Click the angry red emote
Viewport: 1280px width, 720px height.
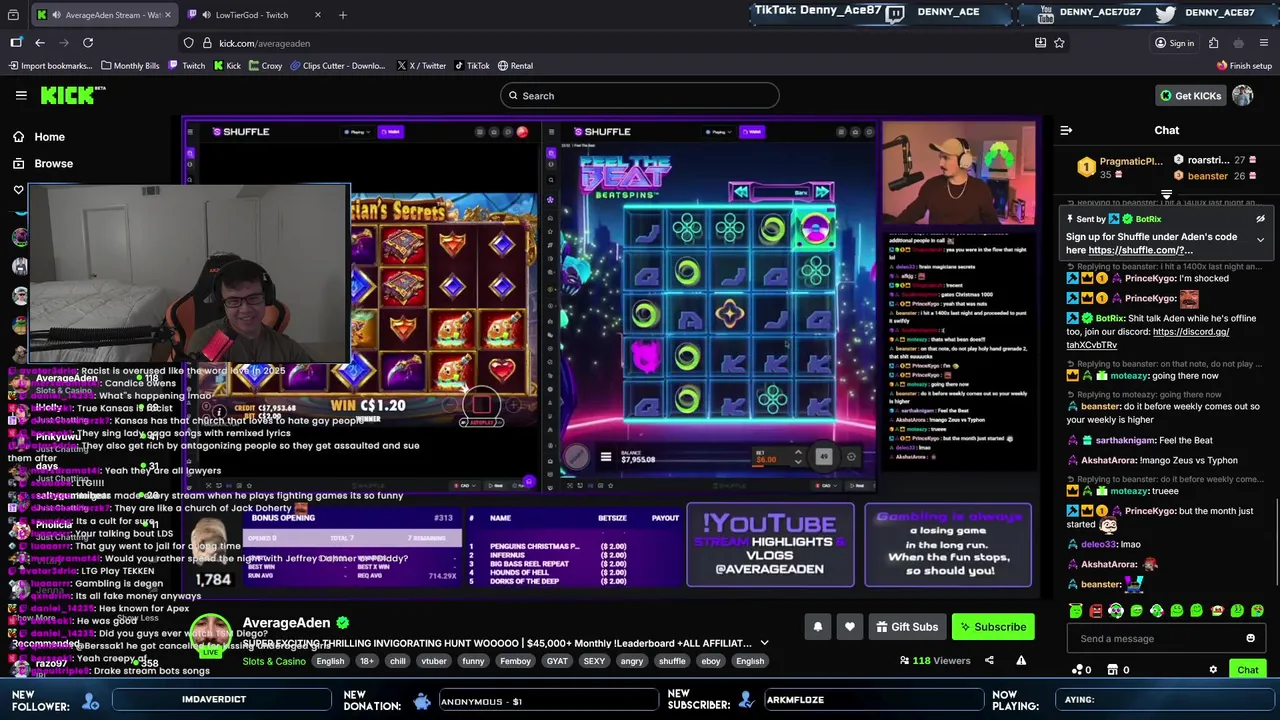[1096, 610]
